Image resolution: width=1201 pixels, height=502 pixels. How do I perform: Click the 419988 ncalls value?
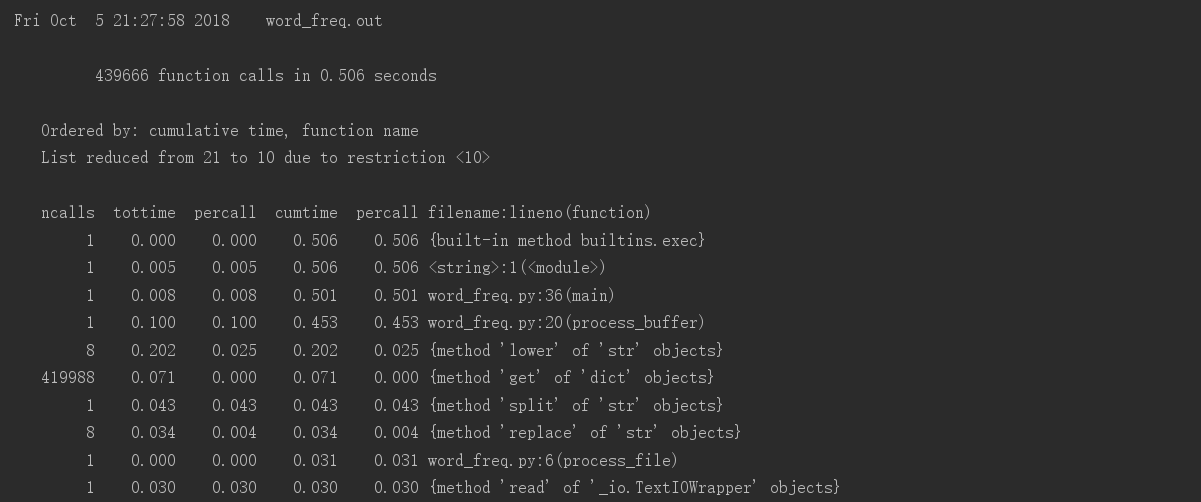[68, 378]
